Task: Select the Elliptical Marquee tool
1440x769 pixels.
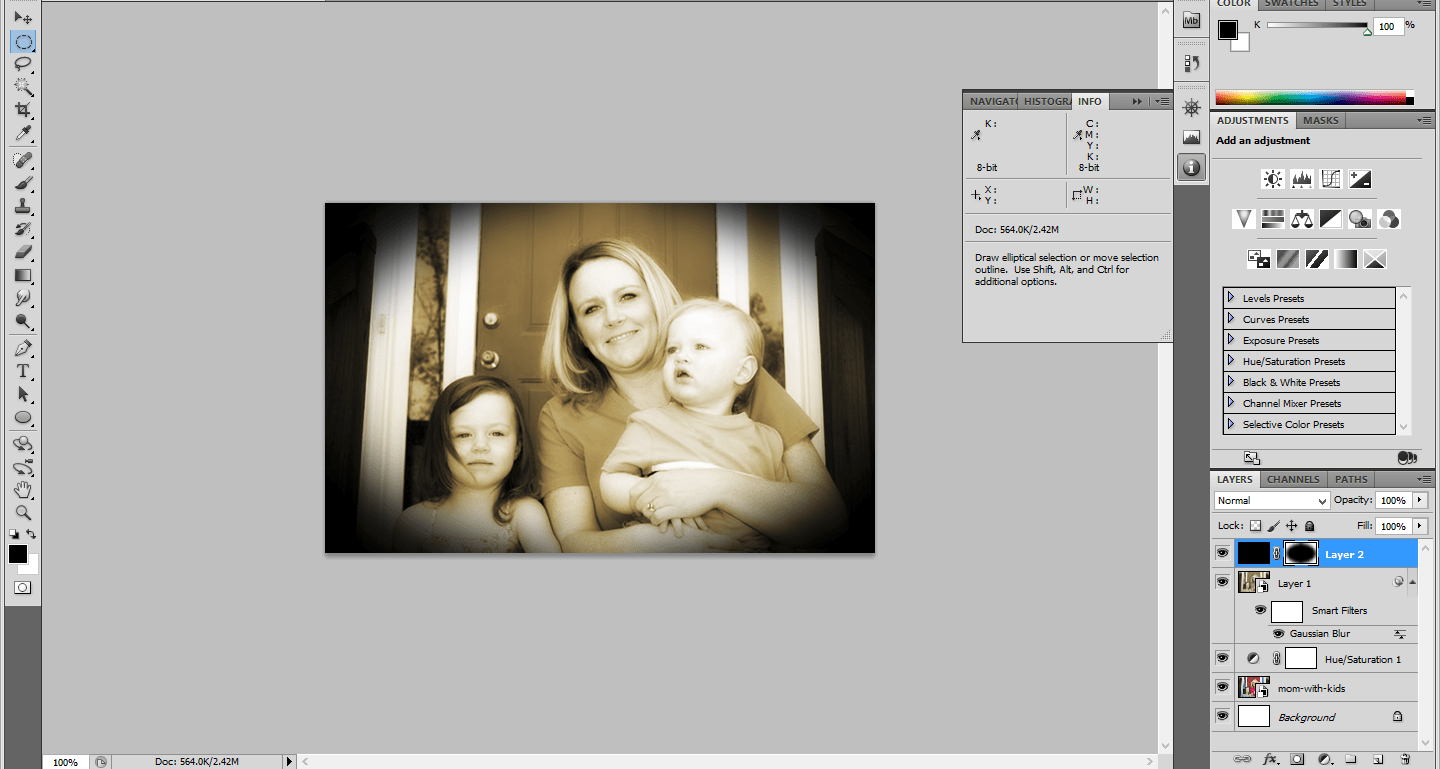Action: (23, 41)
